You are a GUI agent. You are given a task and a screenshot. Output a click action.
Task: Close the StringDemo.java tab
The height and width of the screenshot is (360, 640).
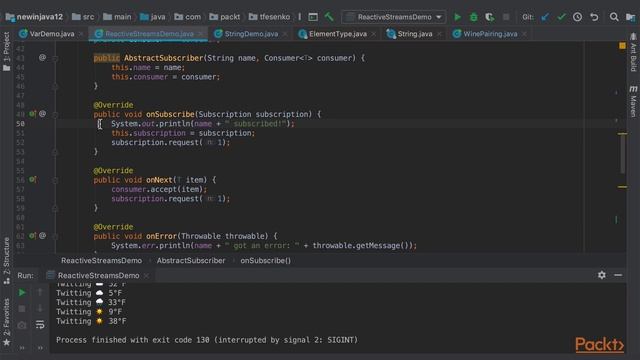[285, 34]
